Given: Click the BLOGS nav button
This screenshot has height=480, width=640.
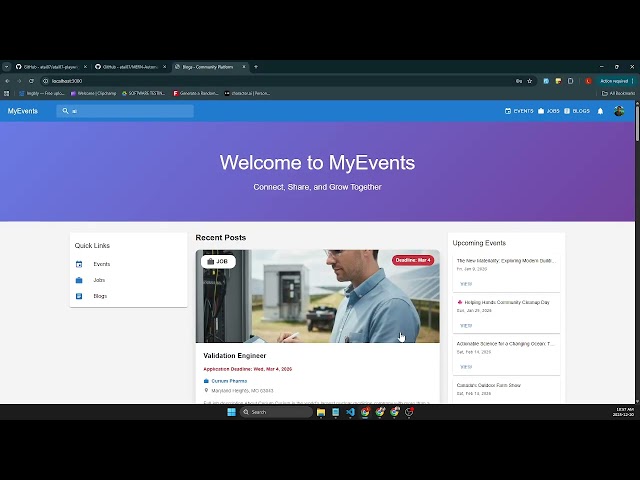Looking at the screenshot, I should pos(577,111).
